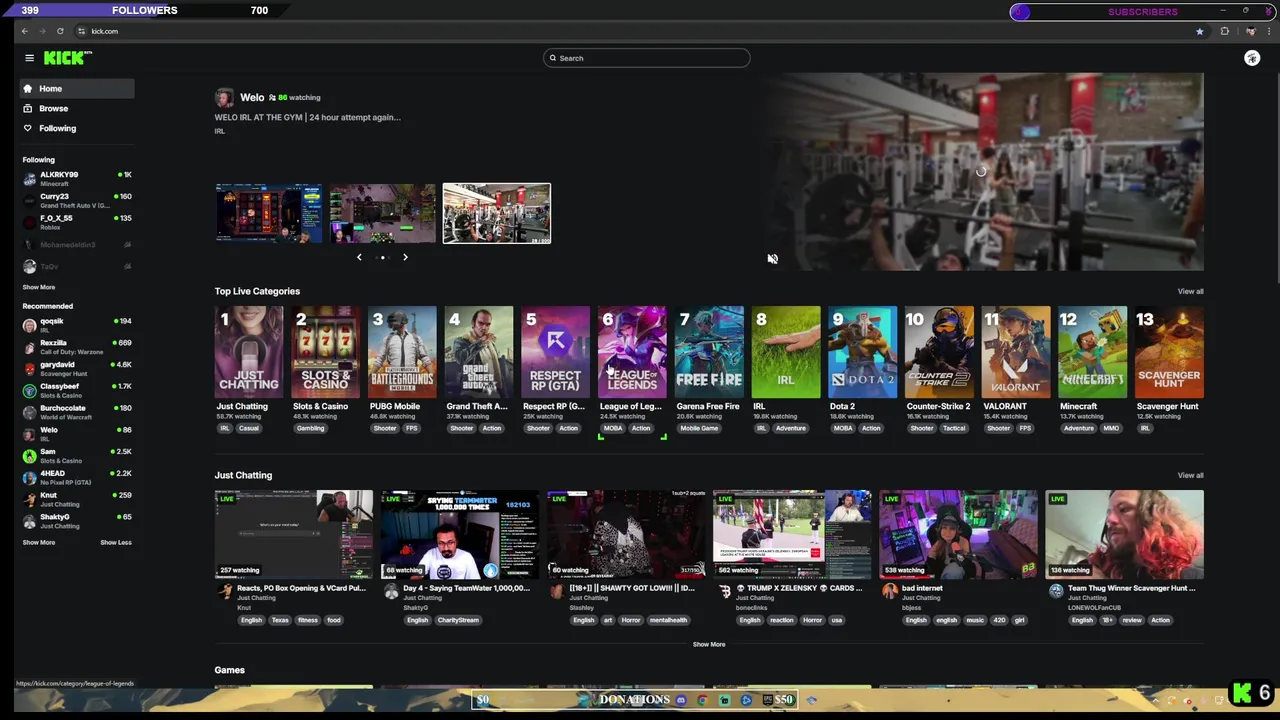Select the gym featured stream thumbnail
1280x720 pixels.
(x=497, y=213)
